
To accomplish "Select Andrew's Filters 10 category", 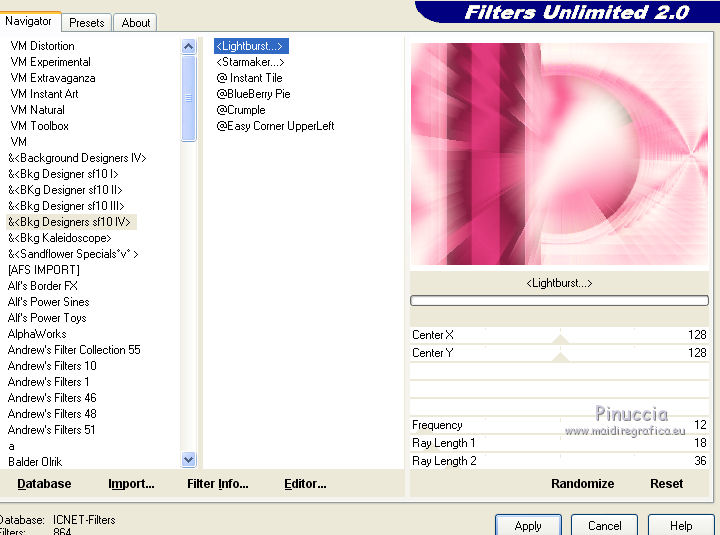I will (x=52, y=366).
